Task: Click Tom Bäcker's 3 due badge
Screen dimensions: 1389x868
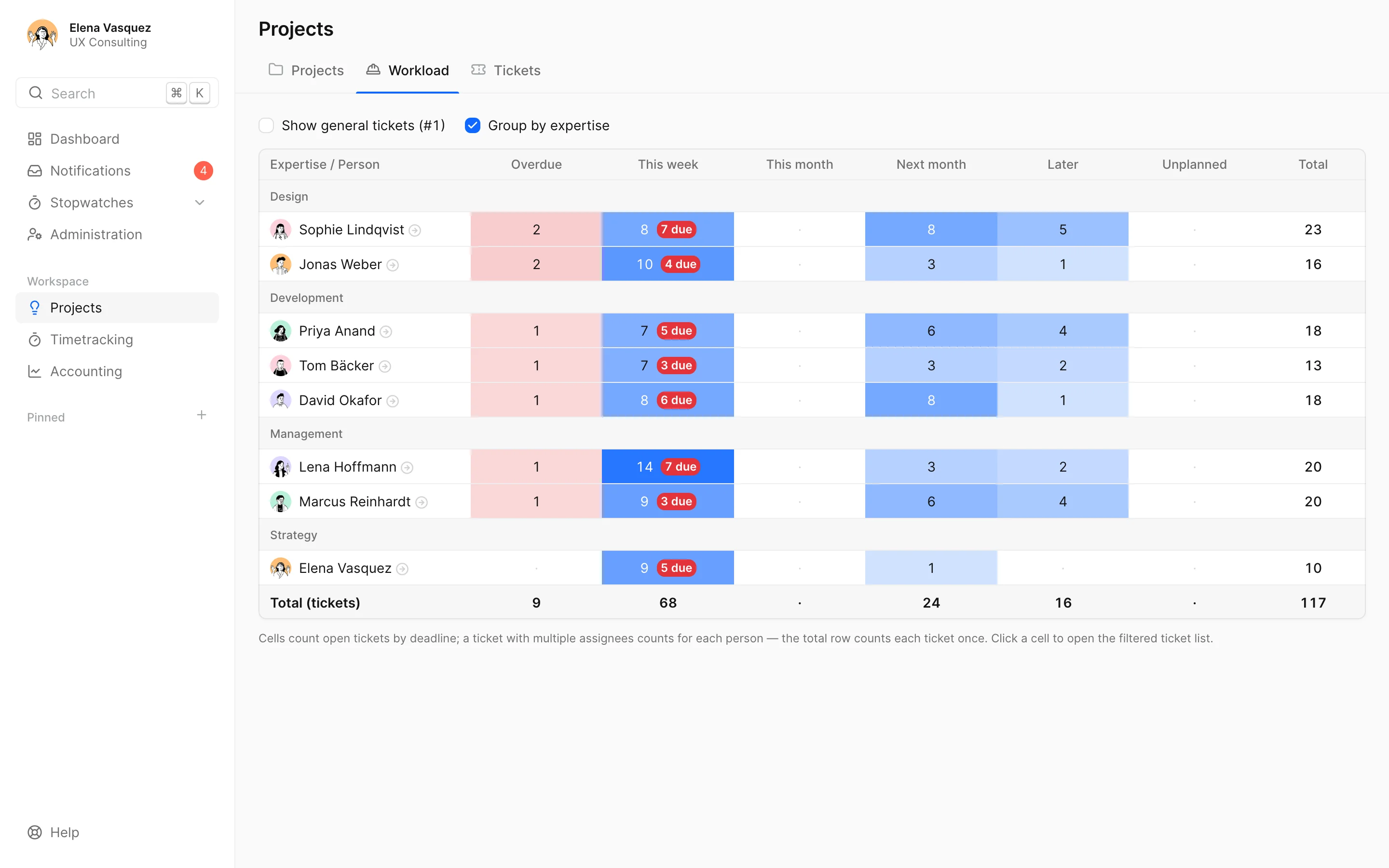Action: 676,365
